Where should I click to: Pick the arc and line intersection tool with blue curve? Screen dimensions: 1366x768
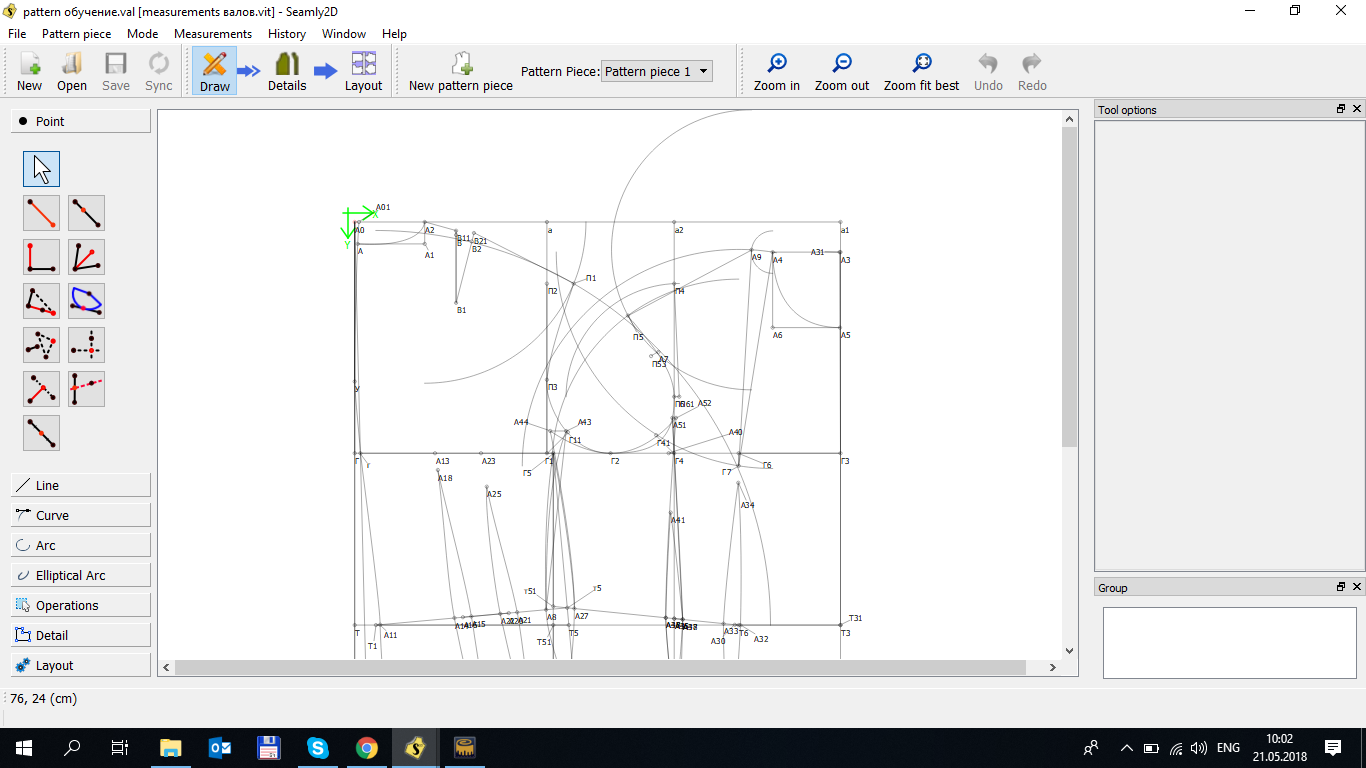pos(86,301)
